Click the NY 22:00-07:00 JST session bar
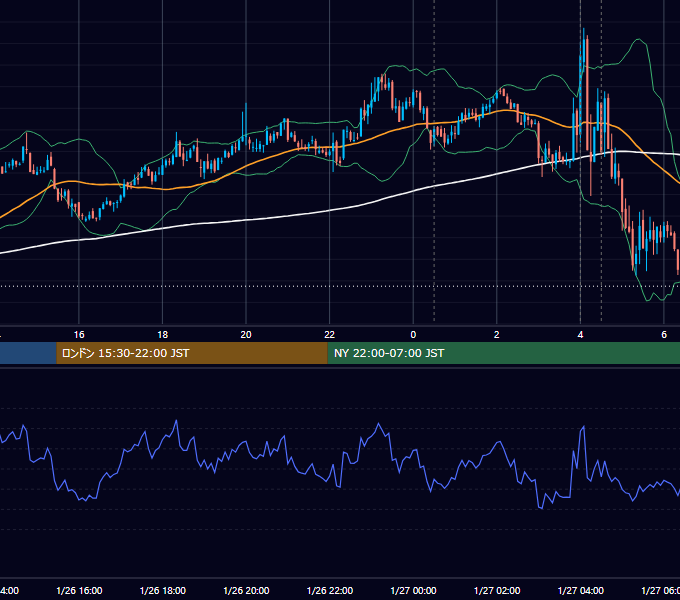This screenshot has height=600, width=680. (x=503, y=353)
